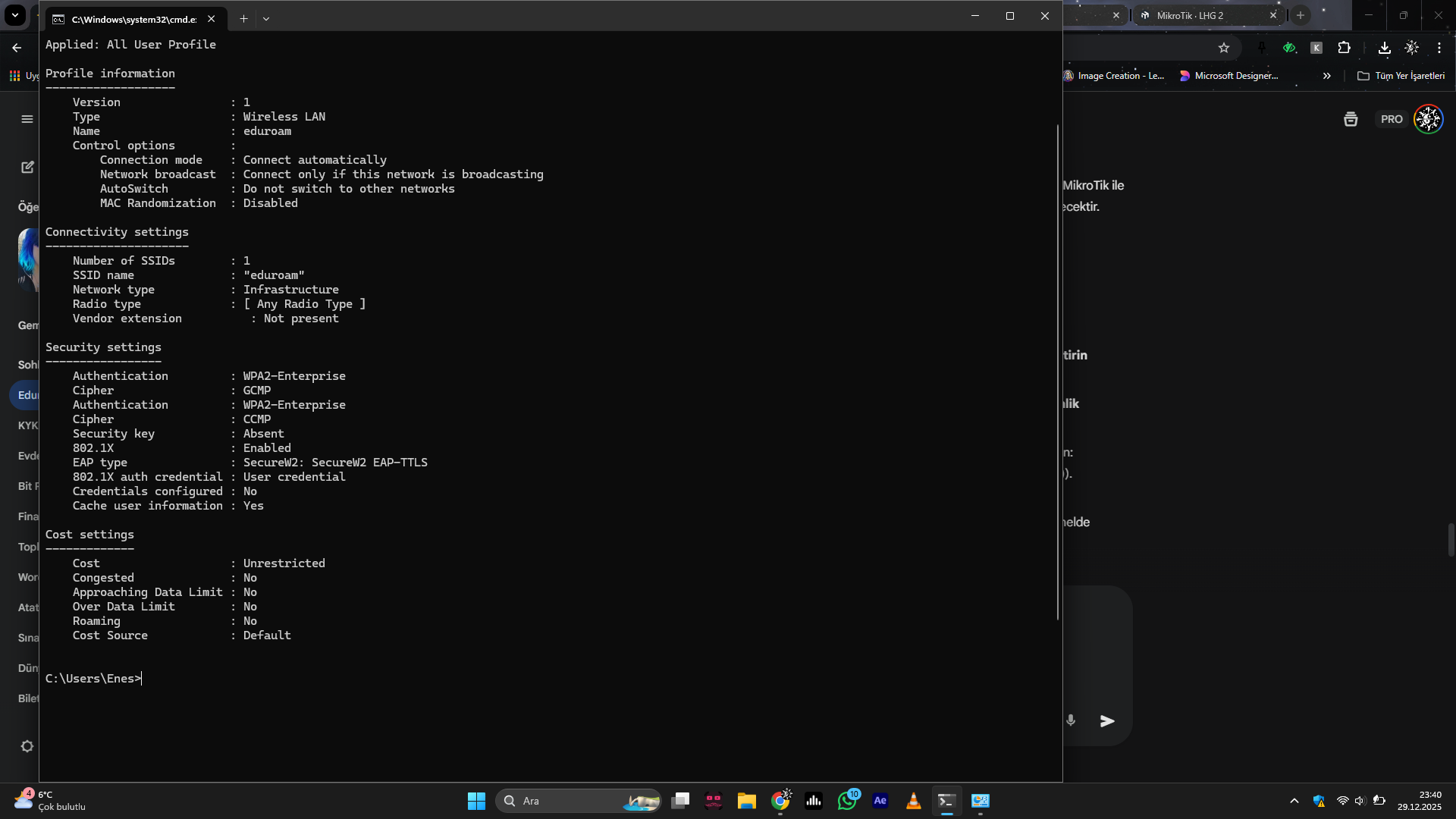Open Chrome downloads icon

[1384, 48]
